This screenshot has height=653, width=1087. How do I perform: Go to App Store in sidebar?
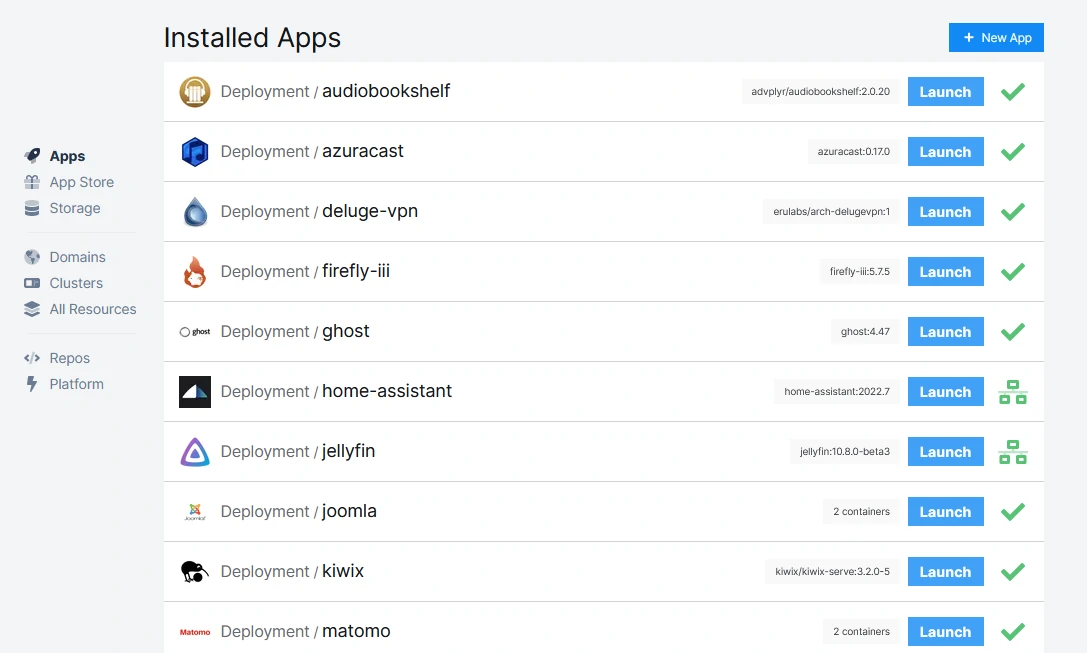tap(82, 182)
